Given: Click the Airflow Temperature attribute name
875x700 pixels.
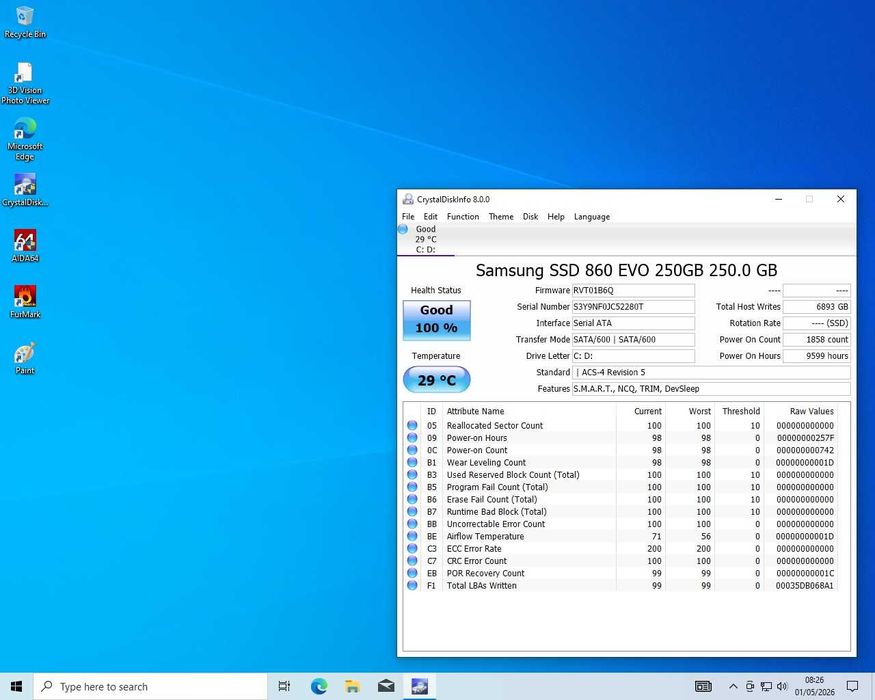Looking at the screenshot, I should click(485, 536).
